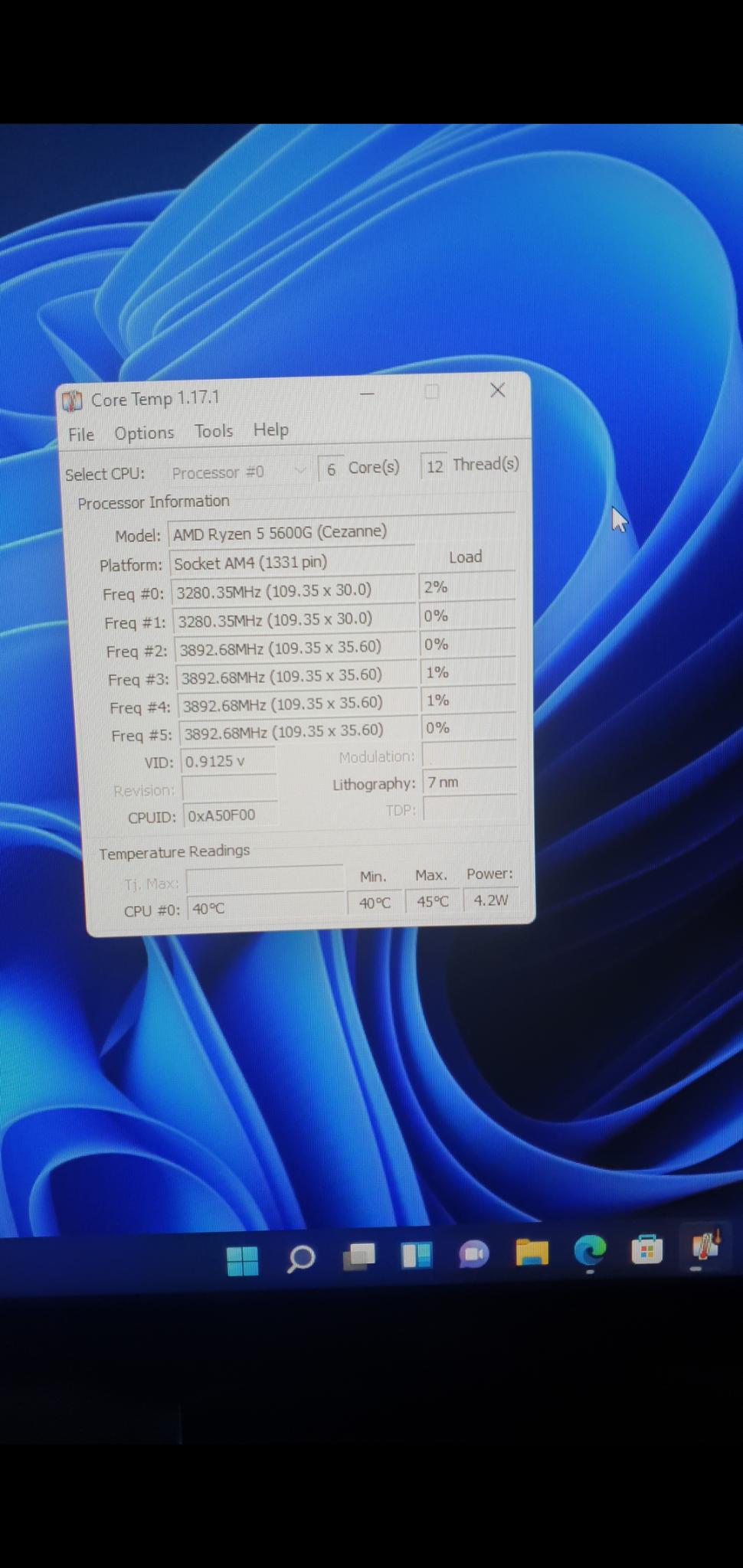The width and height of the screenshot is (743, 1568).
Task: Launch Microsoft Edge from taskbar
Action: [590, 1250]
